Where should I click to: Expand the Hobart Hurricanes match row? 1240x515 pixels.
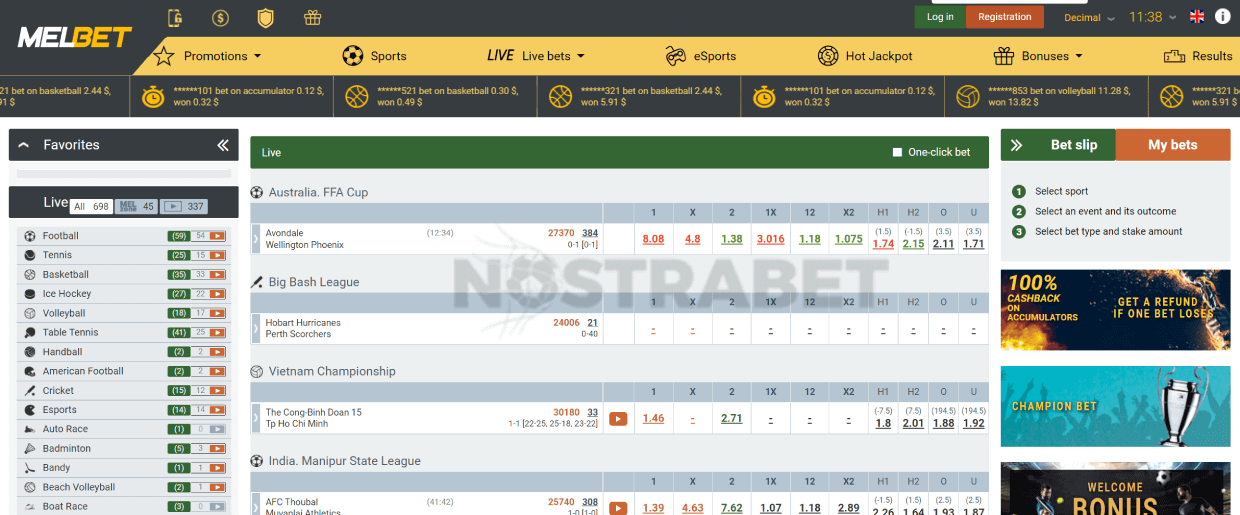click(x=255, y=328)
